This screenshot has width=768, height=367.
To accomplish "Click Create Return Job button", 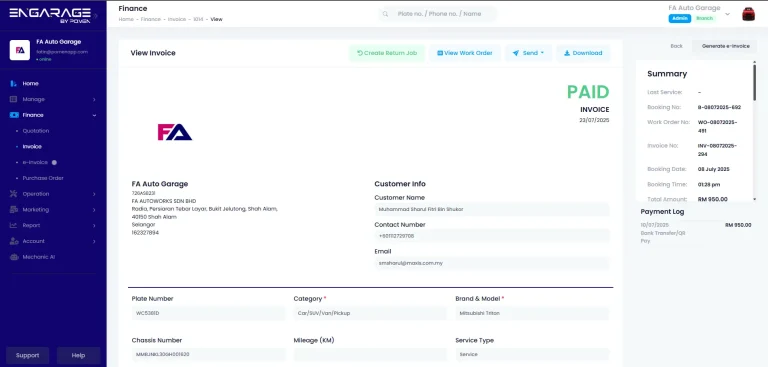I will click(387, 53).
